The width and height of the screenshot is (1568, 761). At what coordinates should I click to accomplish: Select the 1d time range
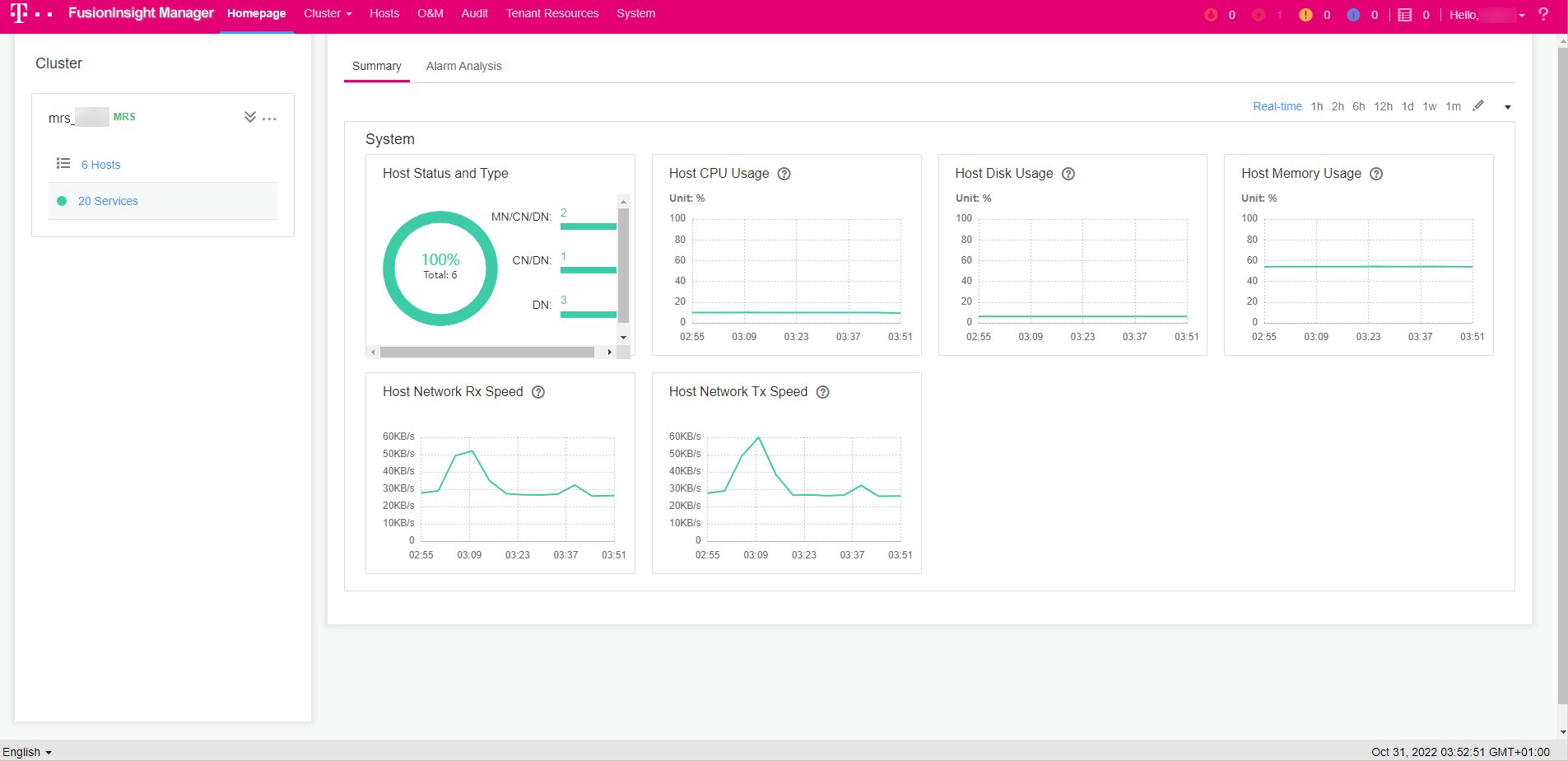pyautogui.click(x=1407, y=106)
